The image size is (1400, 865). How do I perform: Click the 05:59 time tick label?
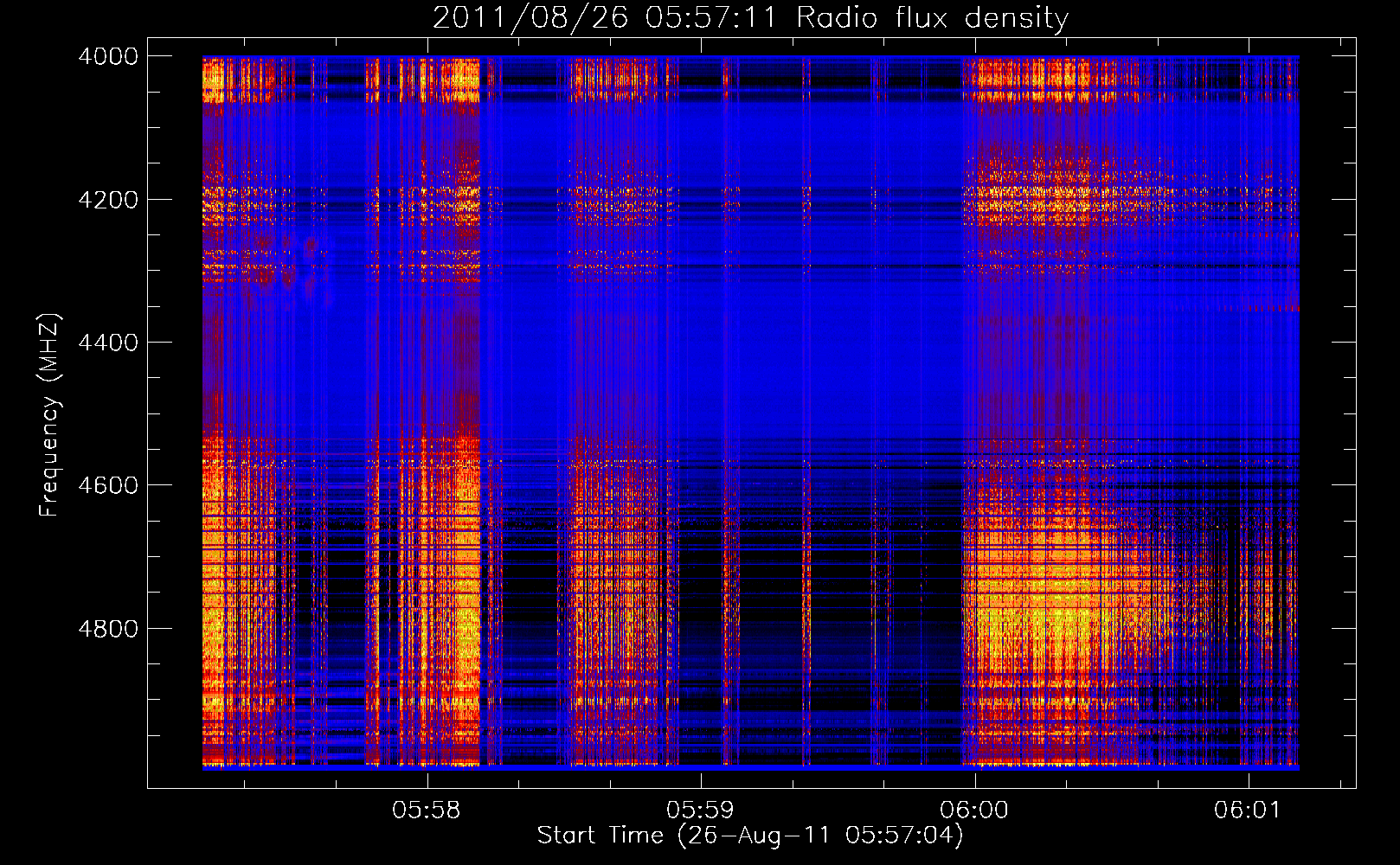point(700,811)
